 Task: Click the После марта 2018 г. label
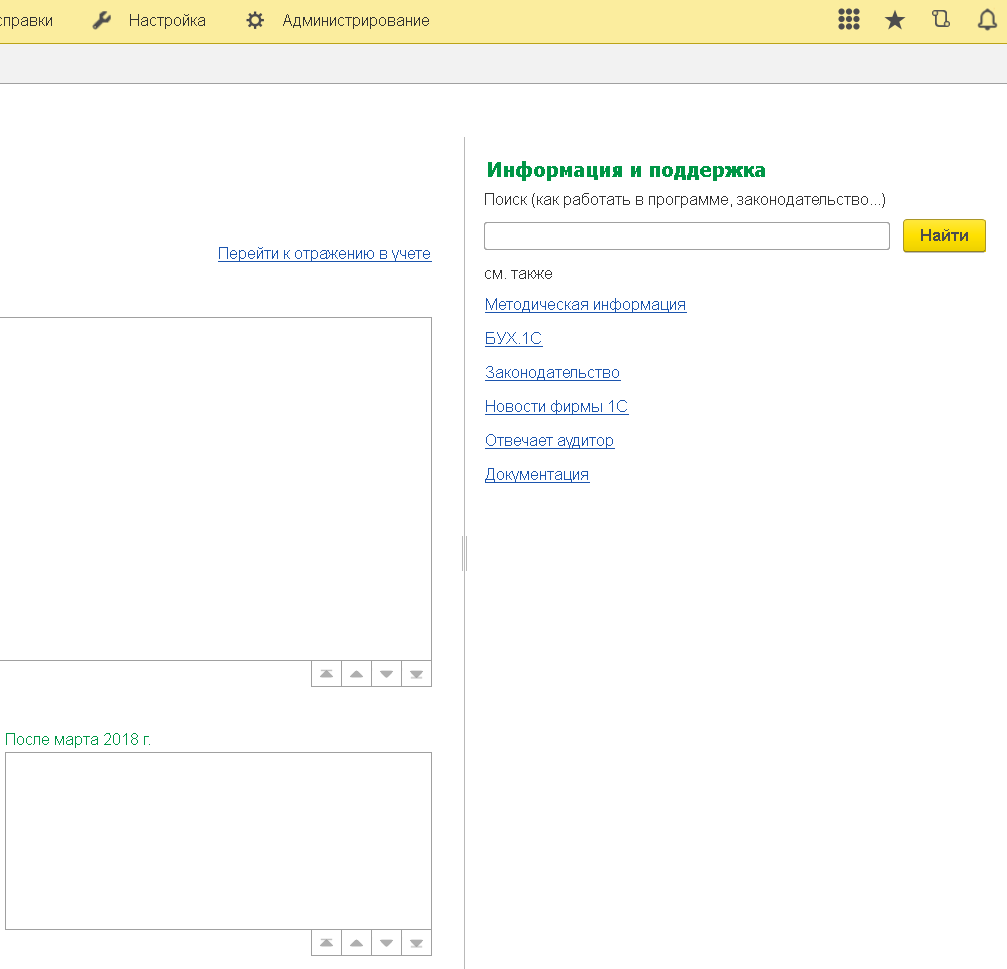(x=78, y=739)
